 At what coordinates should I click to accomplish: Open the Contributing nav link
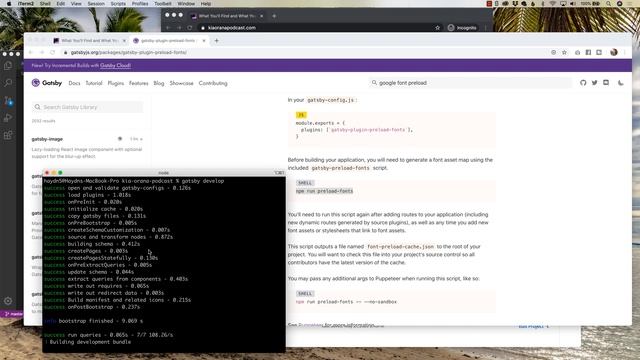tap(213, 83)
